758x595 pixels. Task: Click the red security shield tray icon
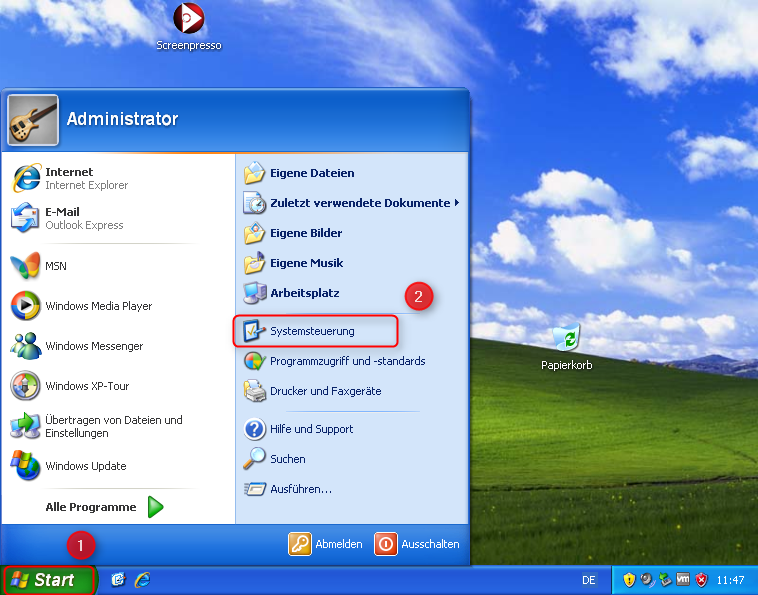(x=701, y=580)
